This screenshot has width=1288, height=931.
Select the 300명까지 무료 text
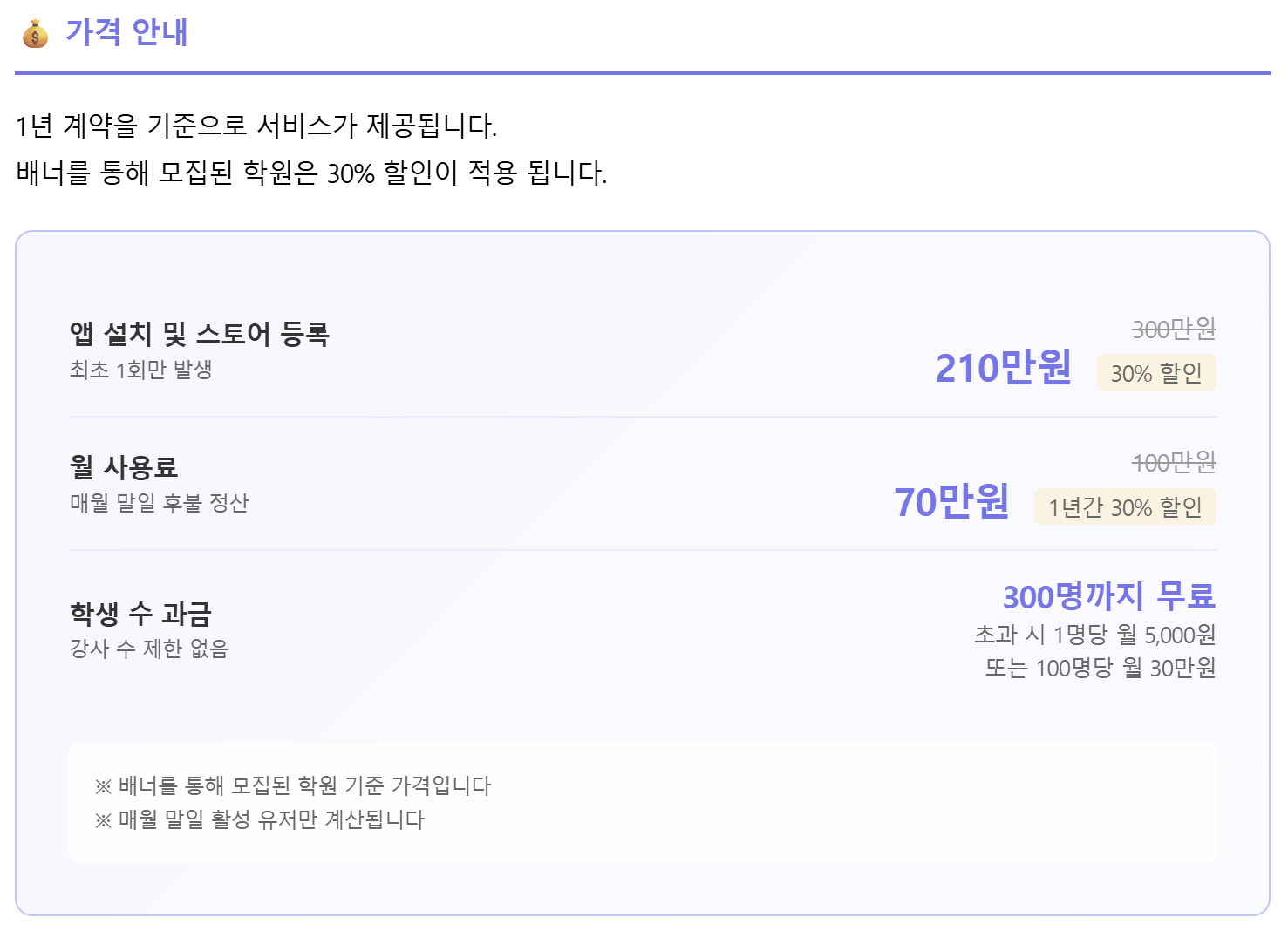tap(1108, 596)
